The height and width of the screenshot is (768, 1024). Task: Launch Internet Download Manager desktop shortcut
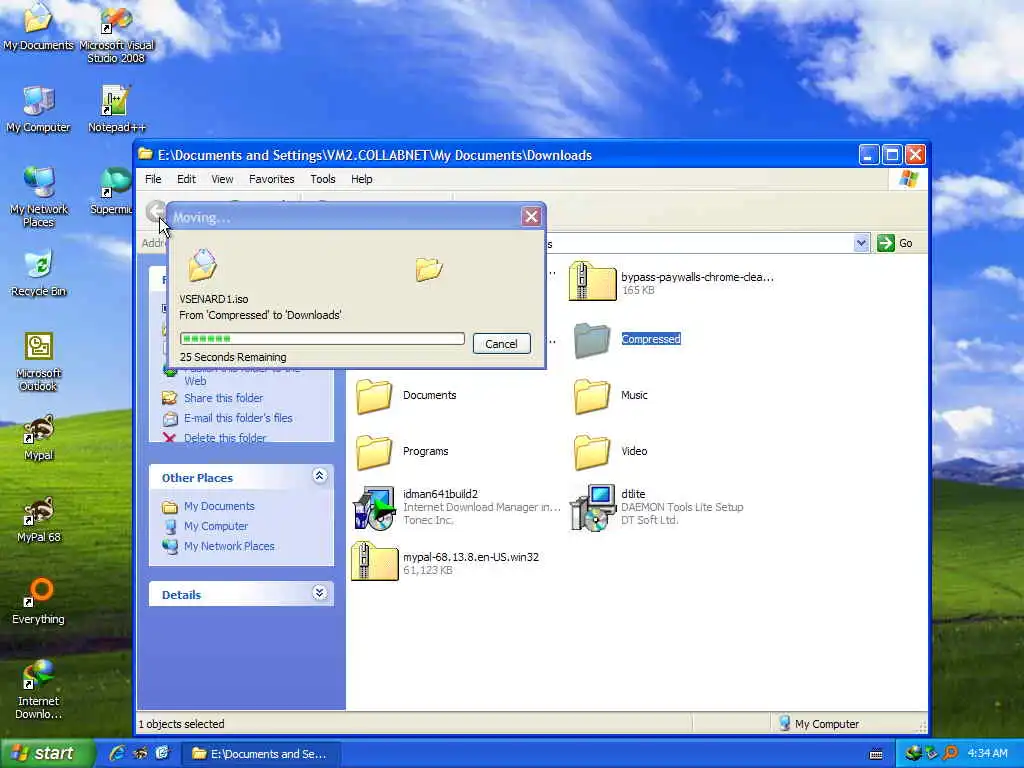click(x=38, y=690)
